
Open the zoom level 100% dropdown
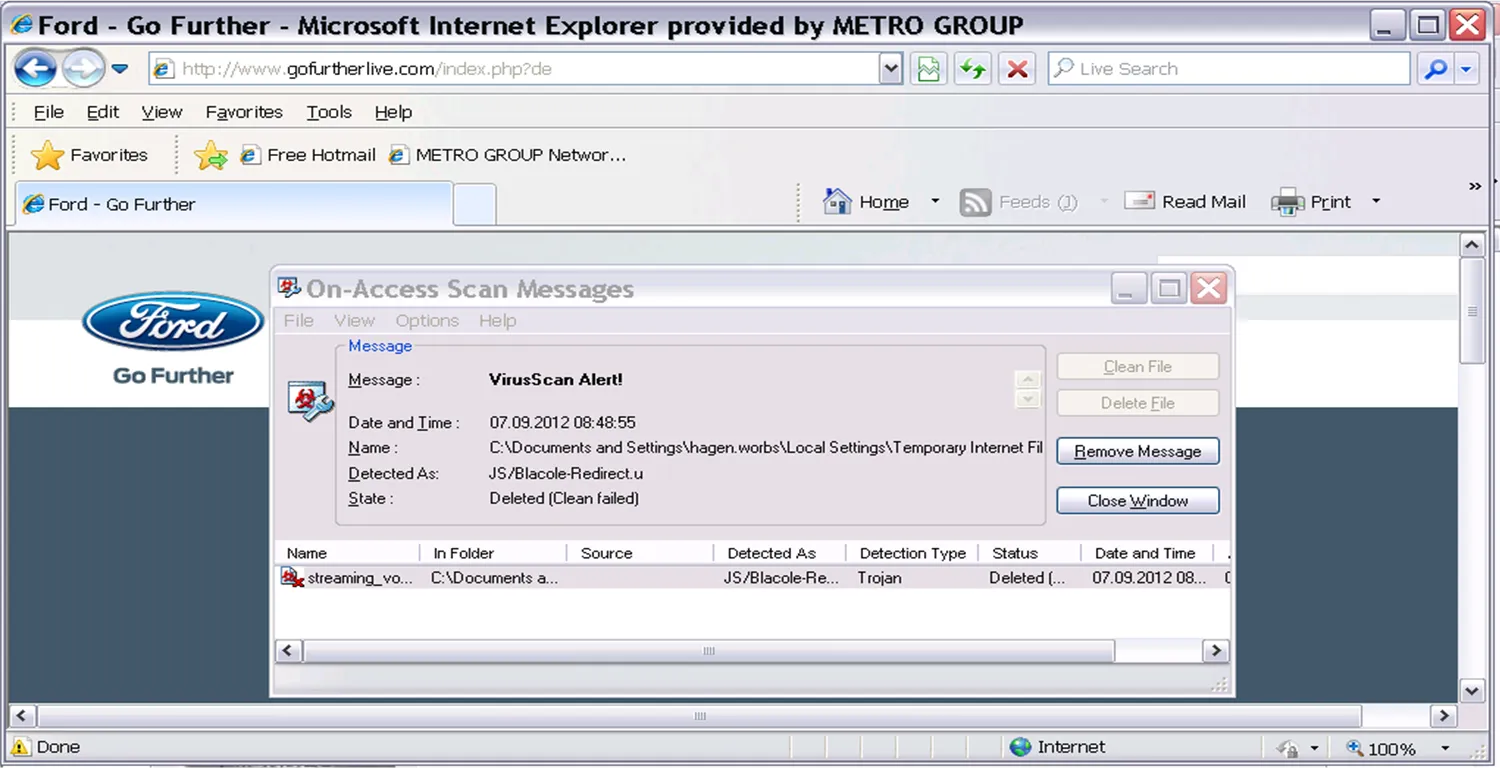coord(1445,748)
